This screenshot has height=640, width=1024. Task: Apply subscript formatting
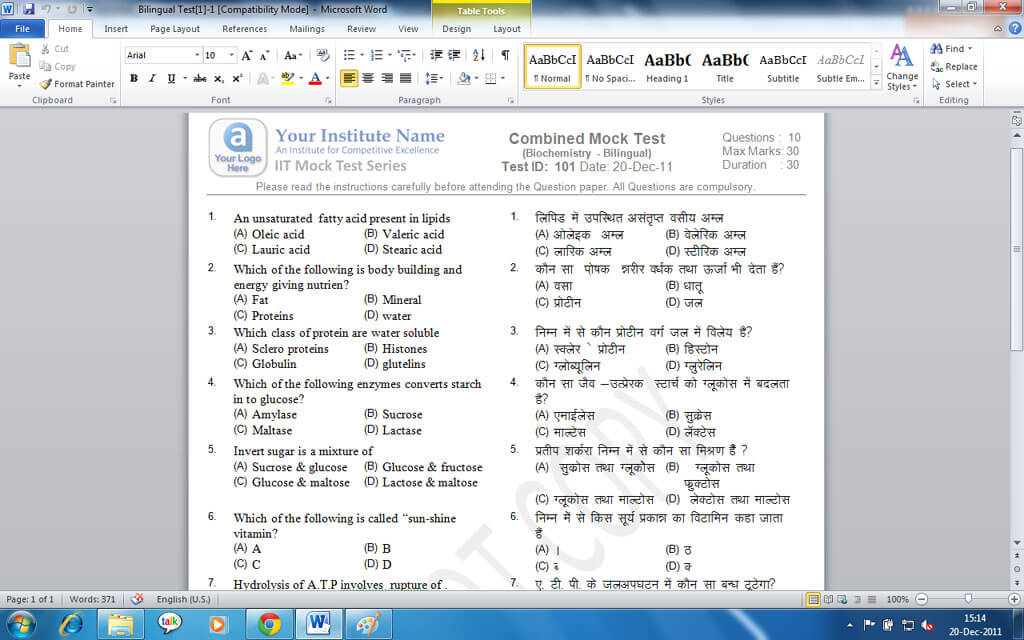pos(219,78)
